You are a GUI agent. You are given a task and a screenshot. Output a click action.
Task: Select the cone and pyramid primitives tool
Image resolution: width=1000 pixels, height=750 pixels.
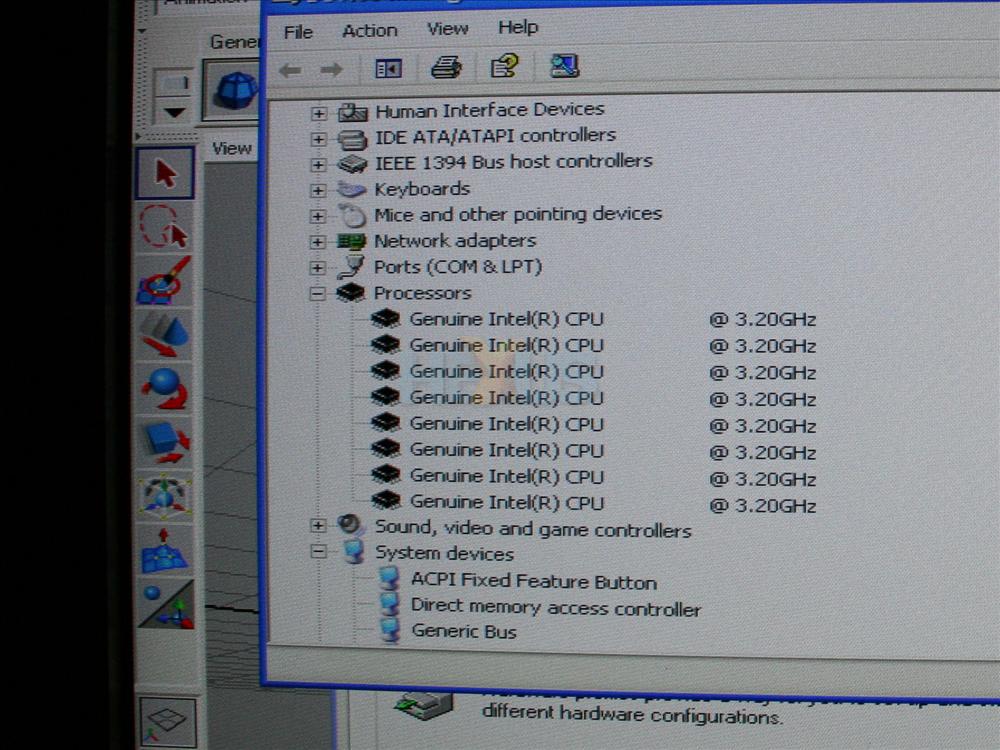coord(165,334)
